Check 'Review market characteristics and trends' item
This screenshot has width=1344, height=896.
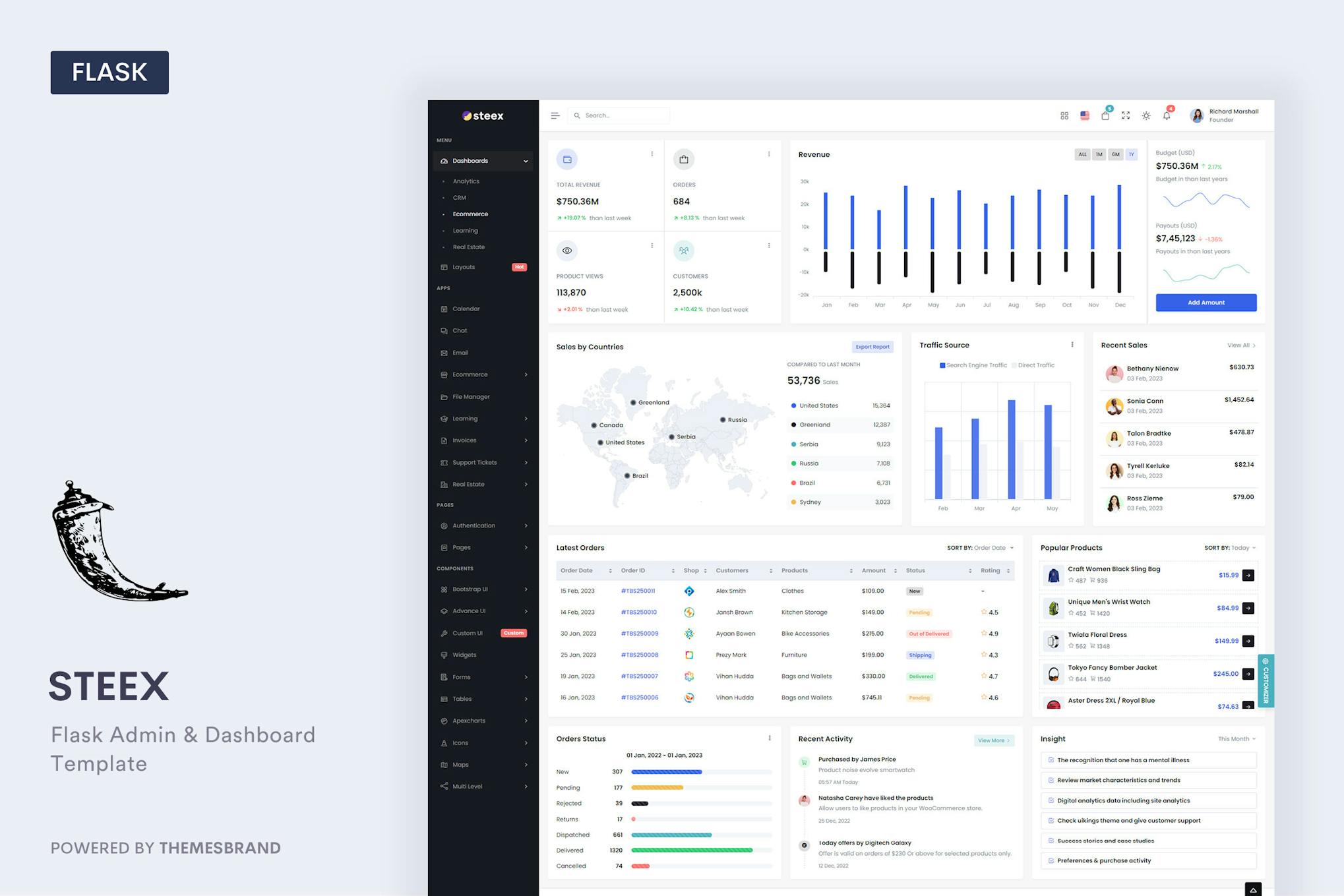[x=1051, y=780]
